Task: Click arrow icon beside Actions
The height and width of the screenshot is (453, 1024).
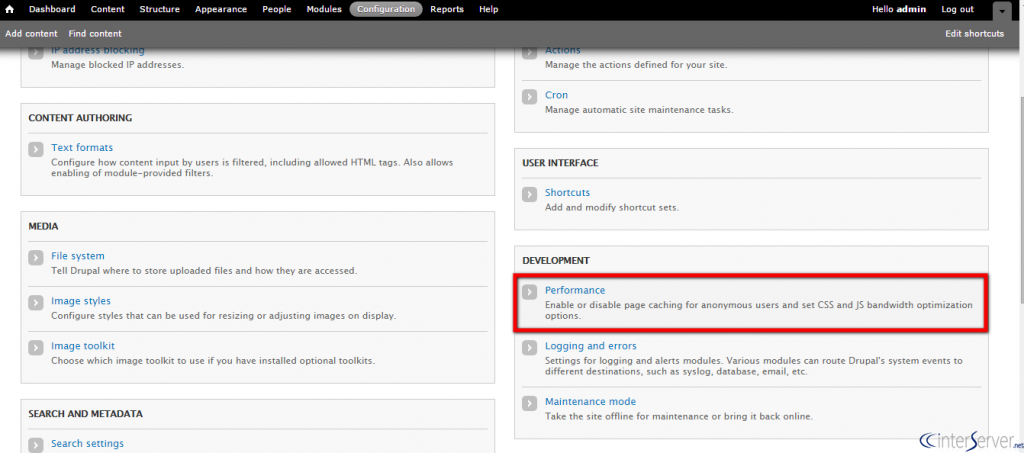Action: tap(530, 52)
